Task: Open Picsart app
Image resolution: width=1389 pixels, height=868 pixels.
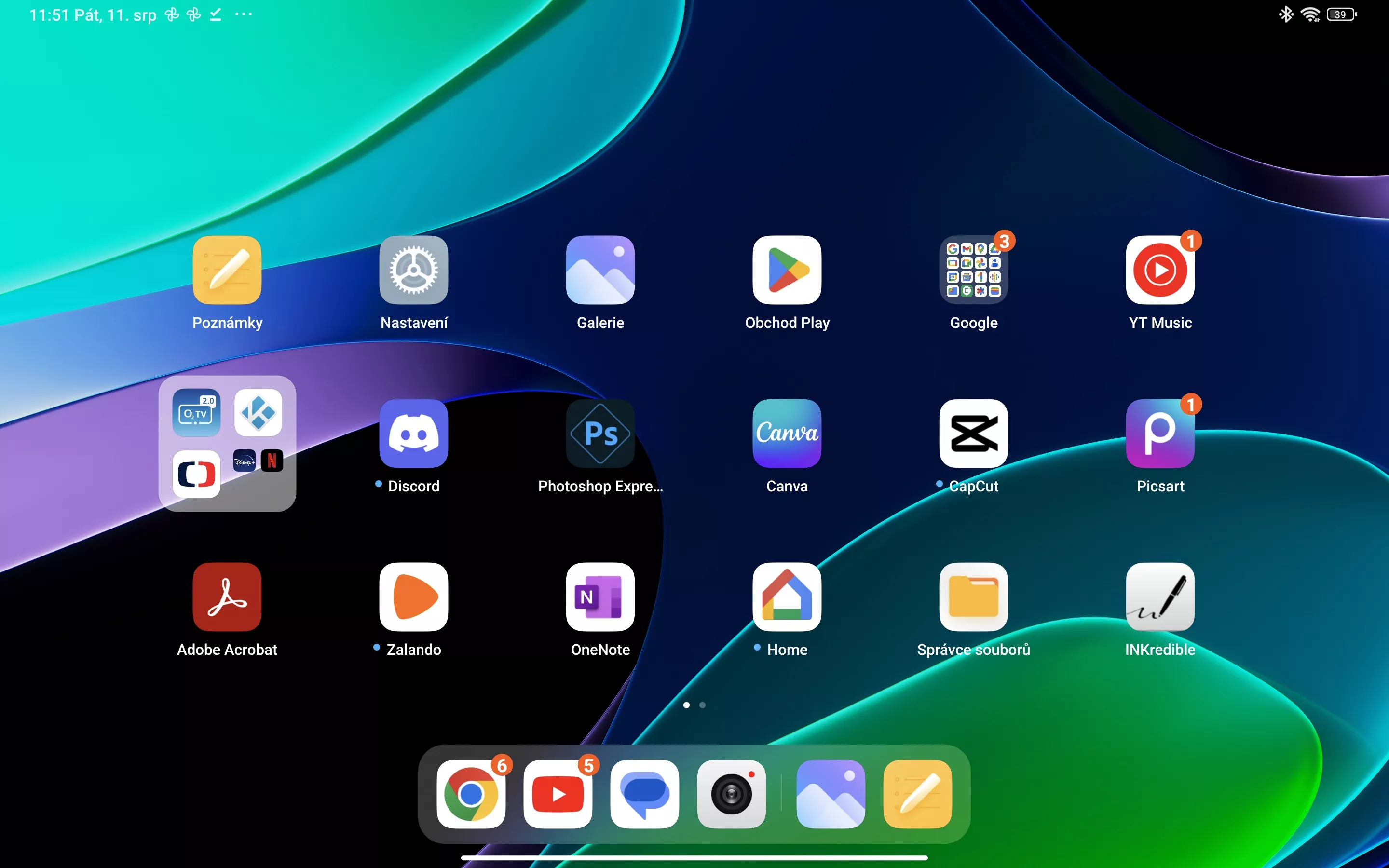Action: click(x=1160, y=434)
